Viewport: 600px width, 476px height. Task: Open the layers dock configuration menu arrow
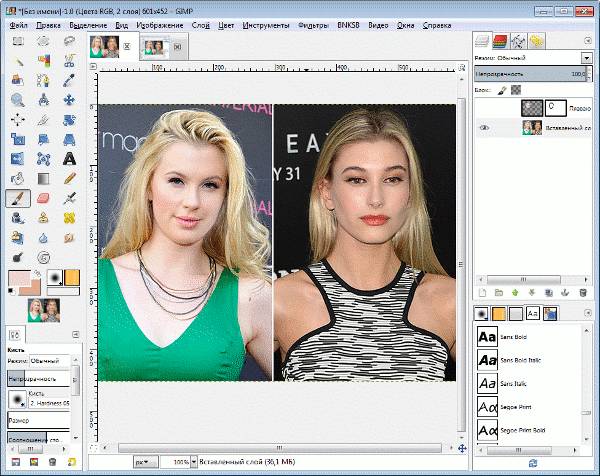588,41
